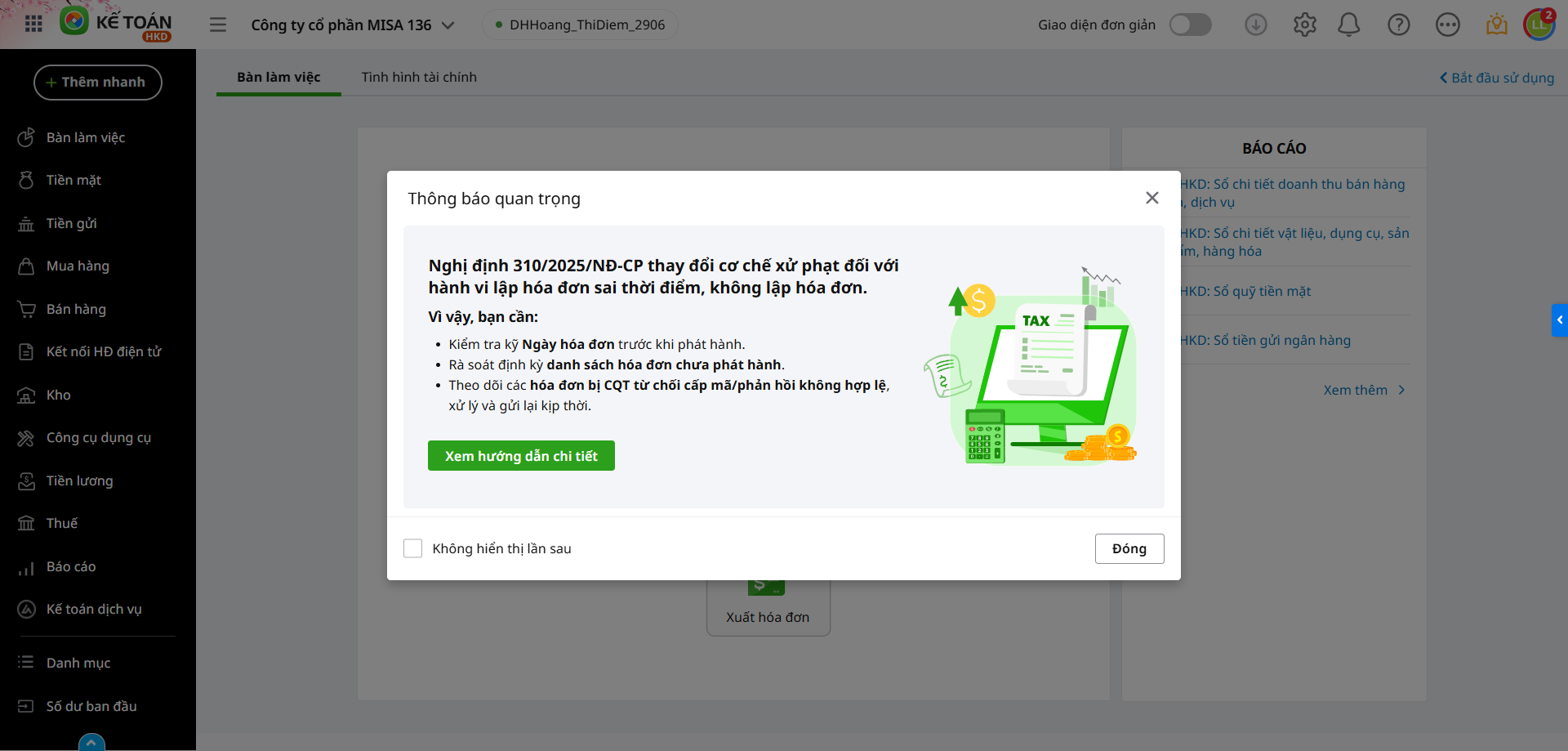Open the chat message bubble icon
This screenshot has width=1568, height=751.
point(1447,25)
